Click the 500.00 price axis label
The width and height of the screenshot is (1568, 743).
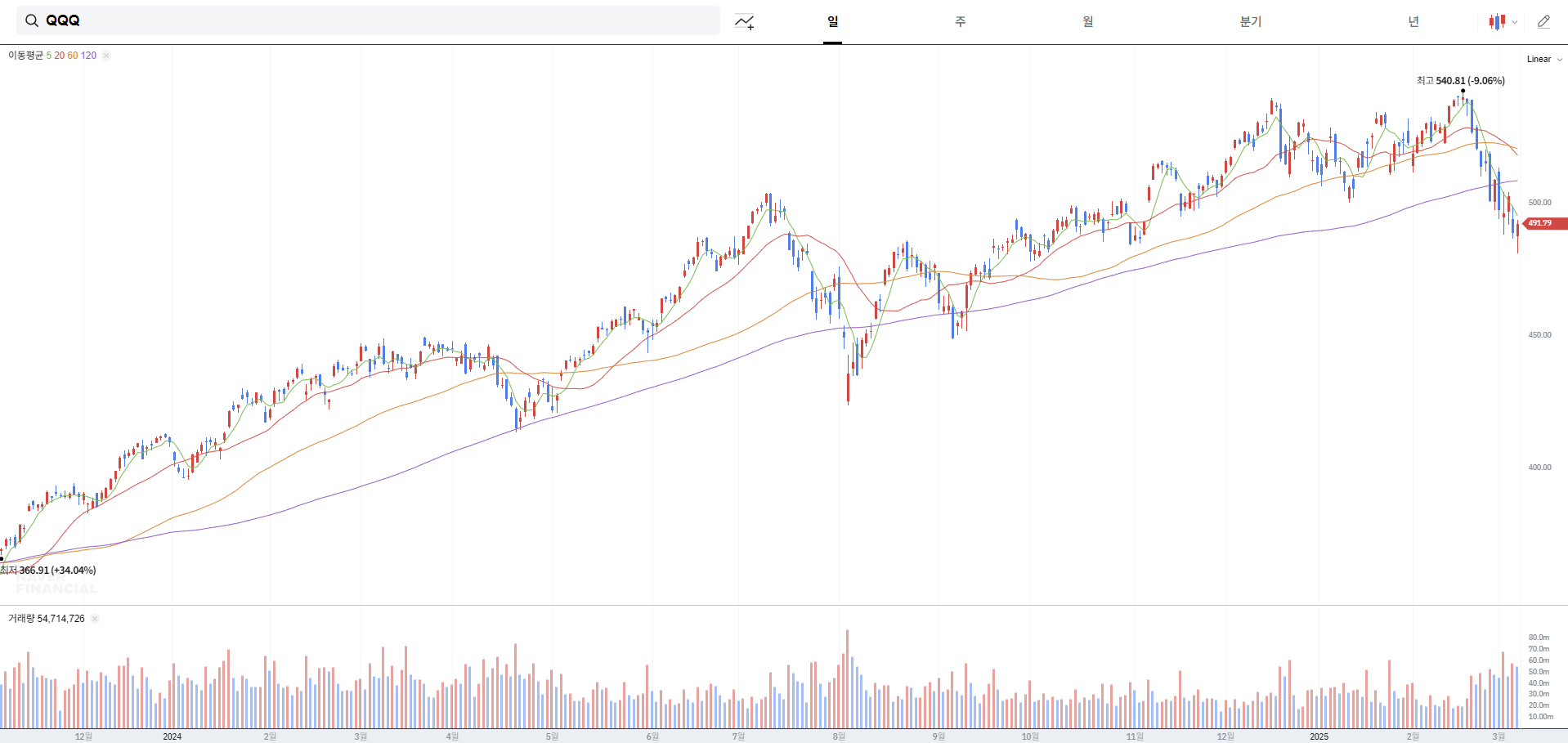[1540, 203]
